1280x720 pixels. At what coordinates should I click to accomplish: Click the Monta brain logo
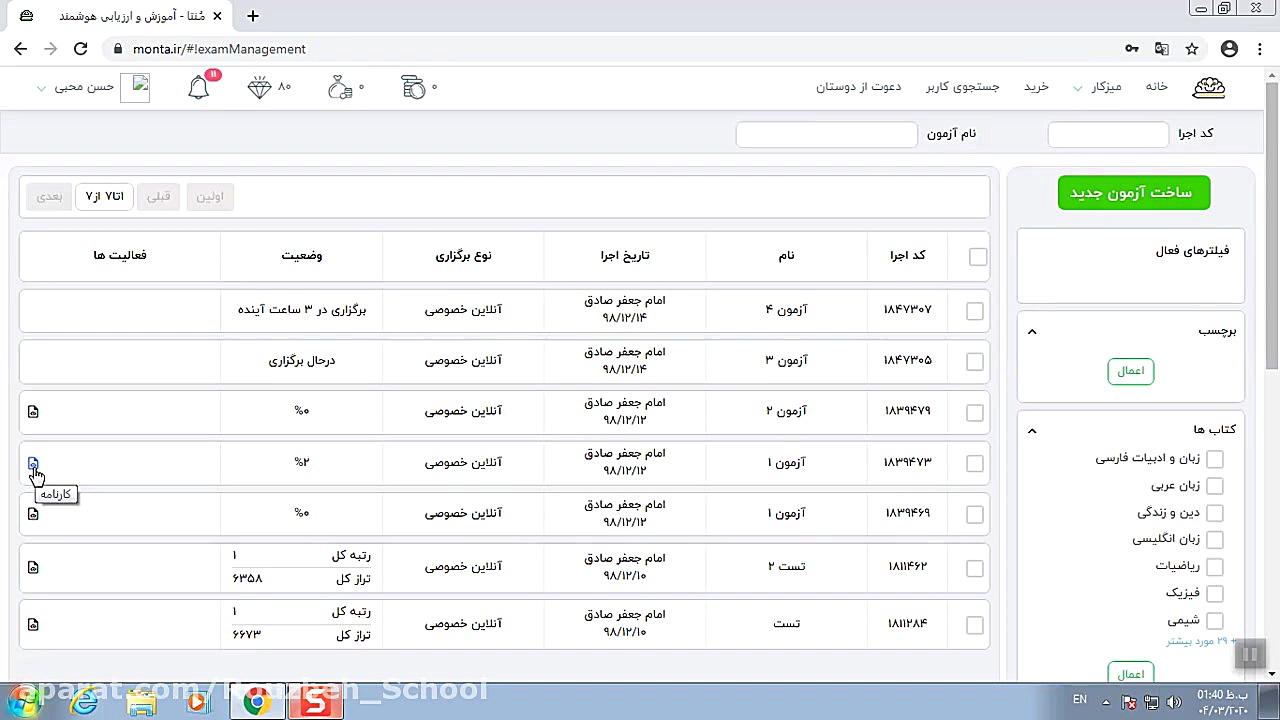[x=1209, y=86]
